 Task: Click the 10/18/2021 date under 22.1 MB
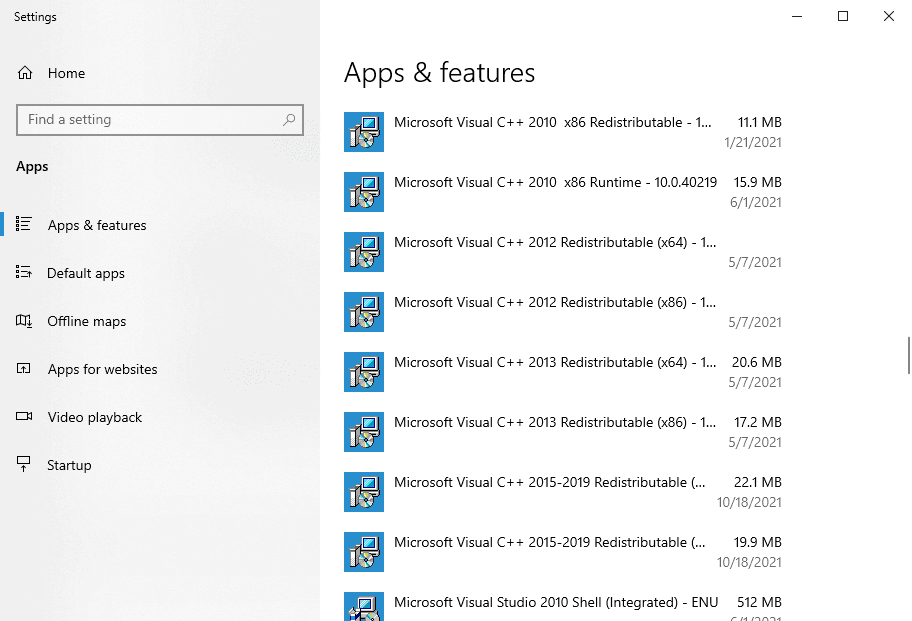click(x=749, y=502)
